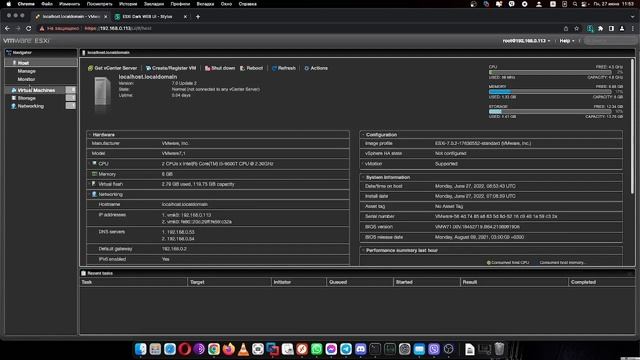Click the Networking count badge
640x360 pixels.
click(71, 106)
